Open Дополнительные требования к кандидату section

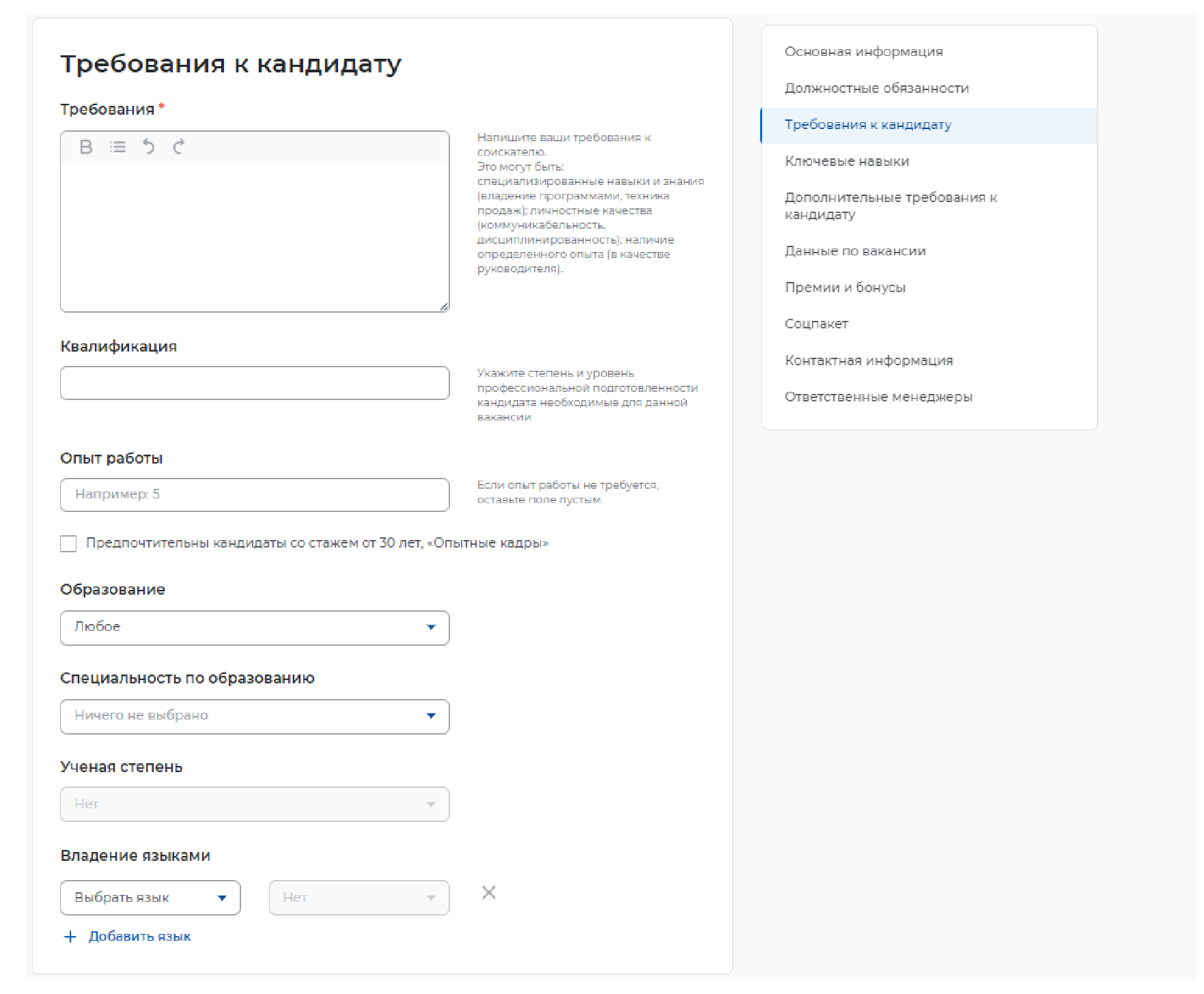(929, 206)
